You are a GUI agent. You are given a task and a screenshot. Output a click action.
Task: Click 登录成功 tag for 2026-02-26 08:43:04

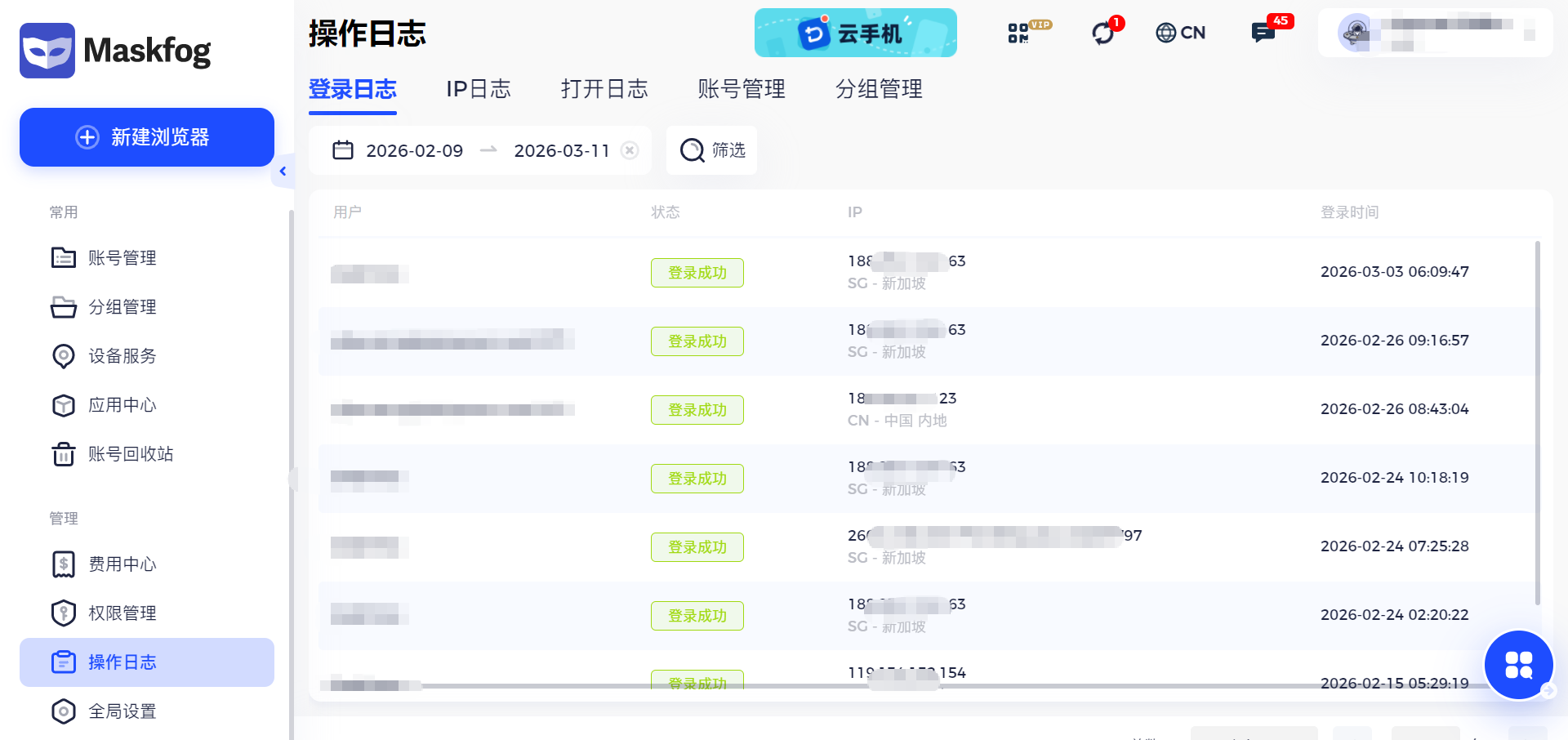click(697, 410)
